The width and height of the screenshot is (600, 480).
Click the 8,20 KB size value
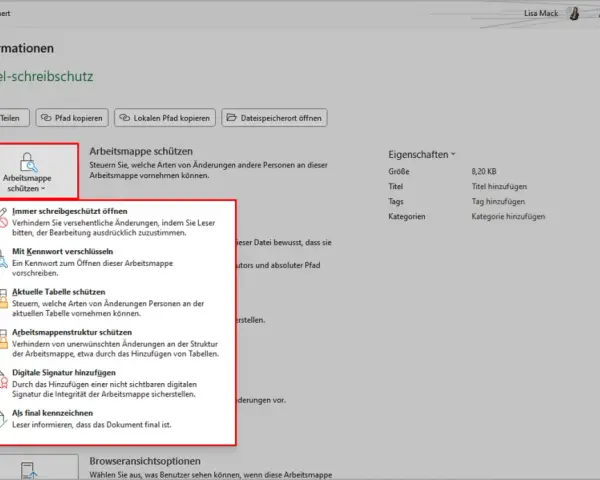pos(484,171)
